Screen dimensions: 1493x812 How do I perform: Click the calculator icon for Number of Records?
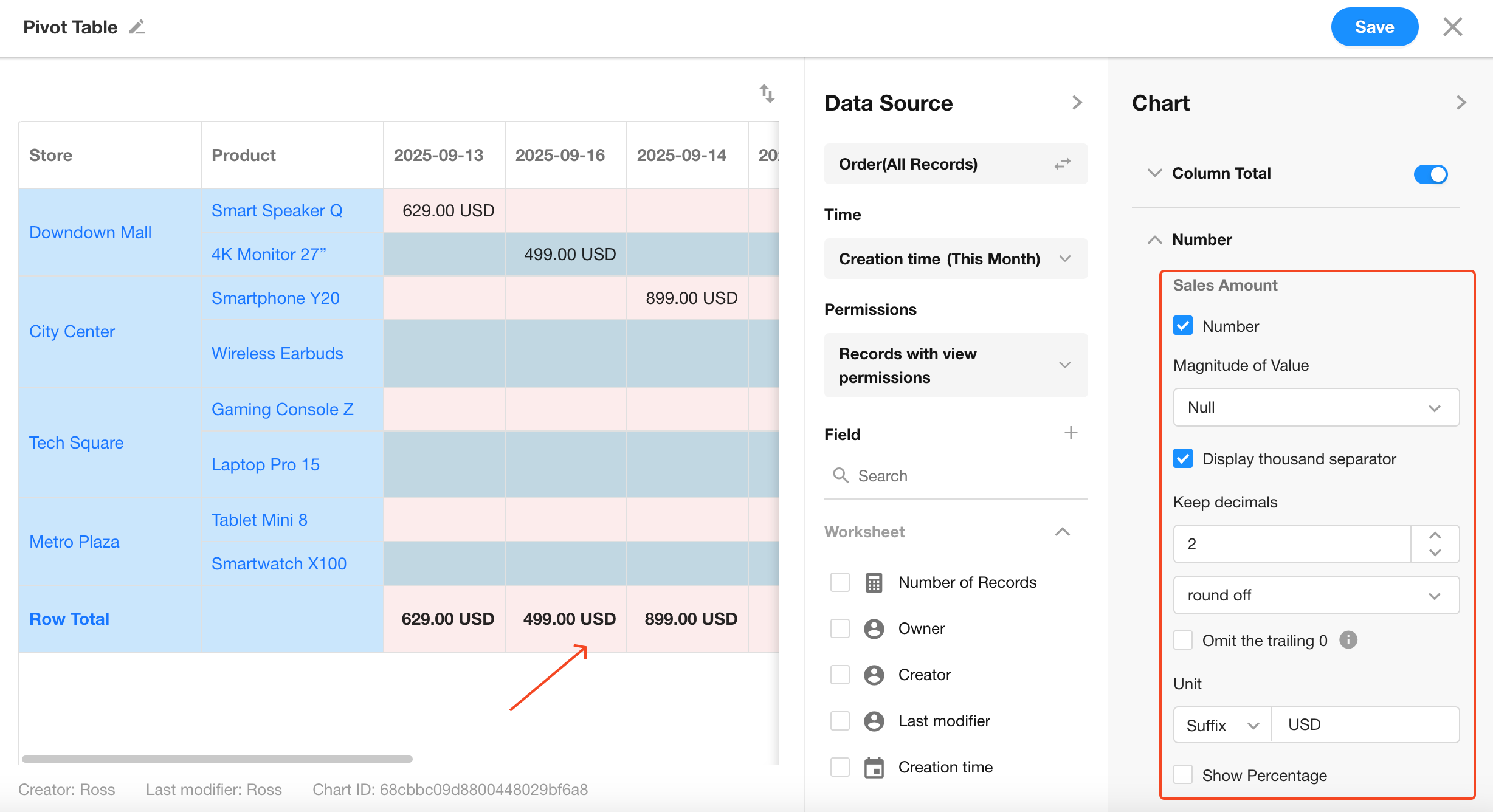(874, 582)
